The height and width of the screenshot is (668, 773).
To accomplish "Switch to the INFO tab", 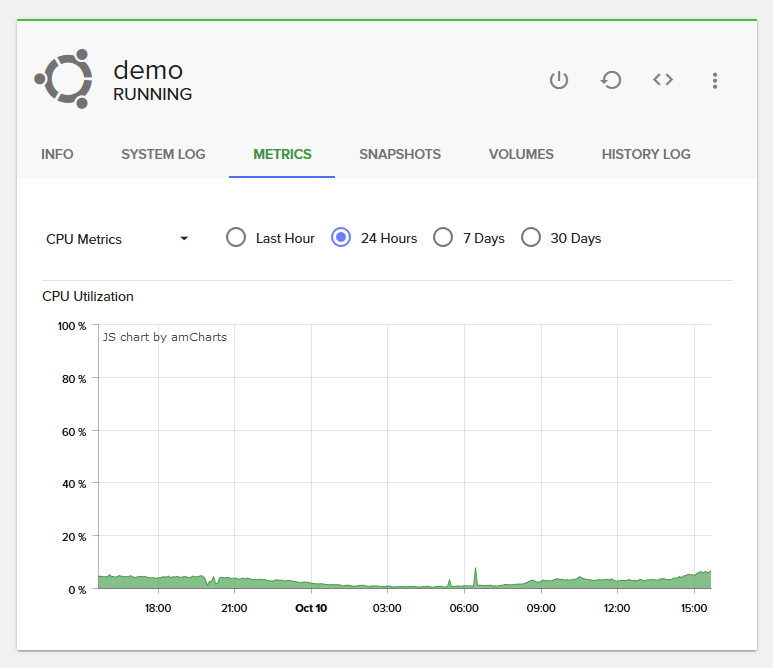I will pyautogui.click(x=57, y=154).
